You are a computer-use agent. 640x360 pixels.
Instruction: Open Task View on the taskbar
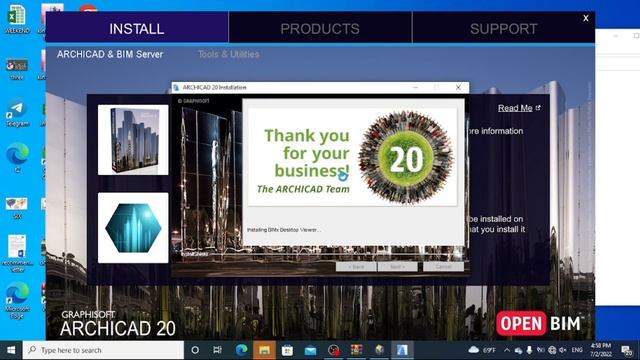coord(218,350)
